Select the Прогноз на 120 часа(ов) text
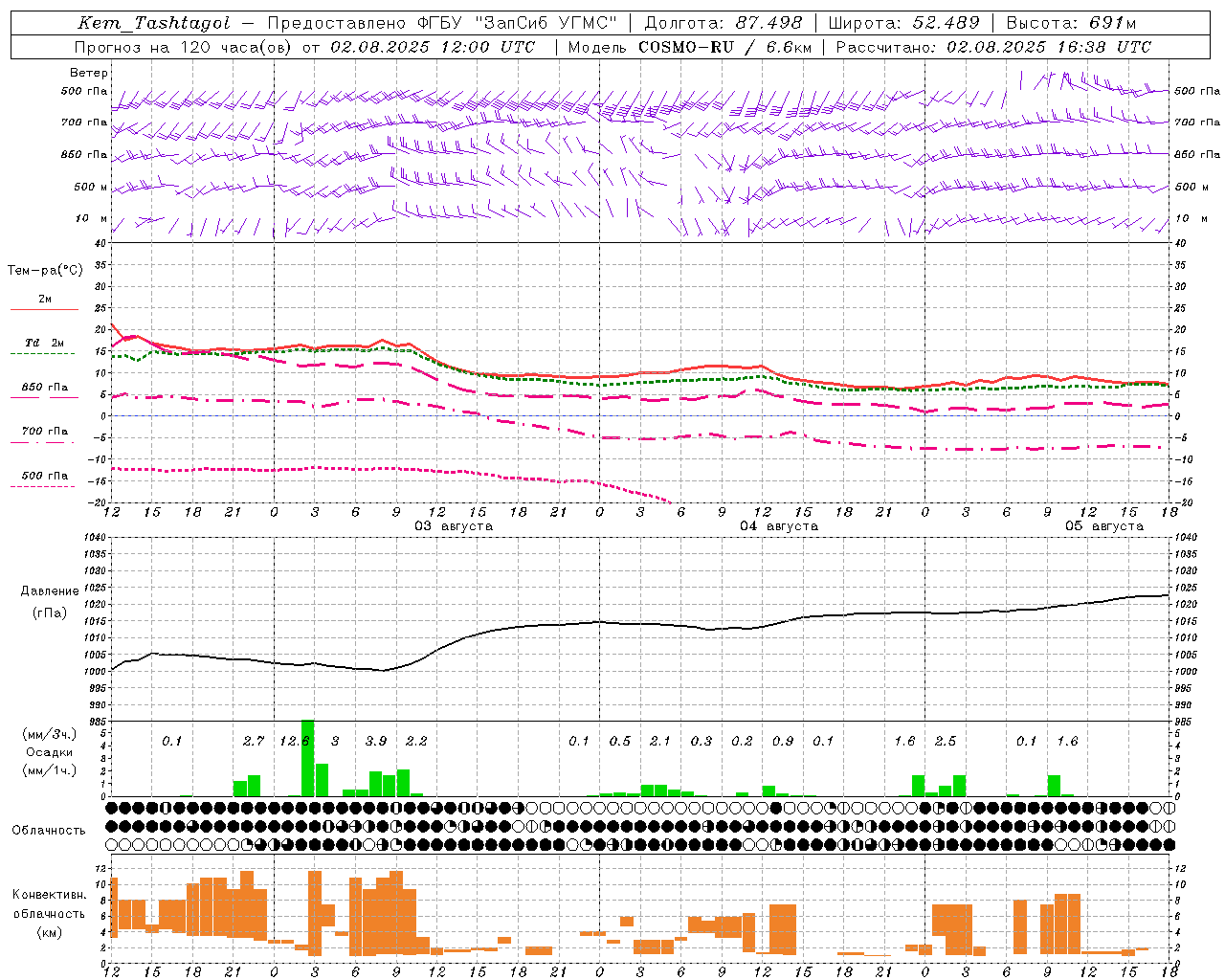The width and height of the screenshot is (1225, 980). tap(184, 47)
